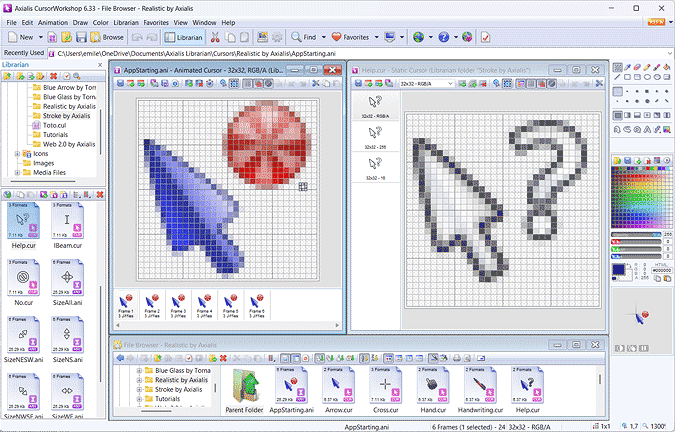Click the back arrow in File Browser toolbar

tap(120, 358)
